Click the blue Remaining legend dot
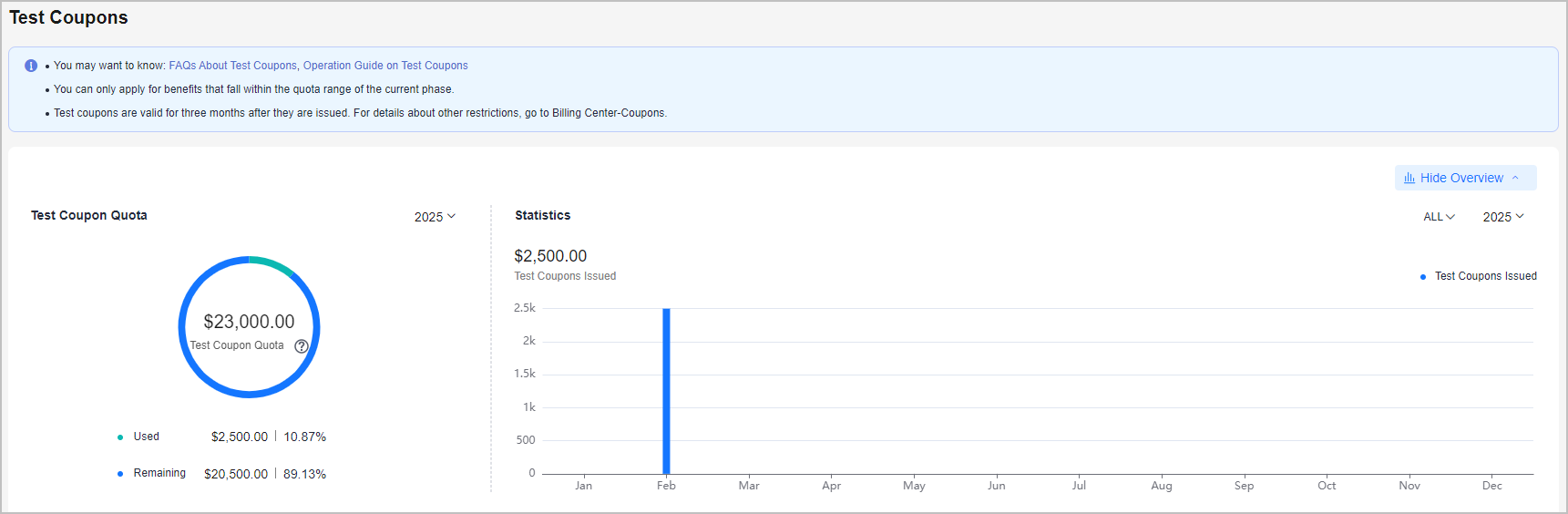 pos(120,474)
